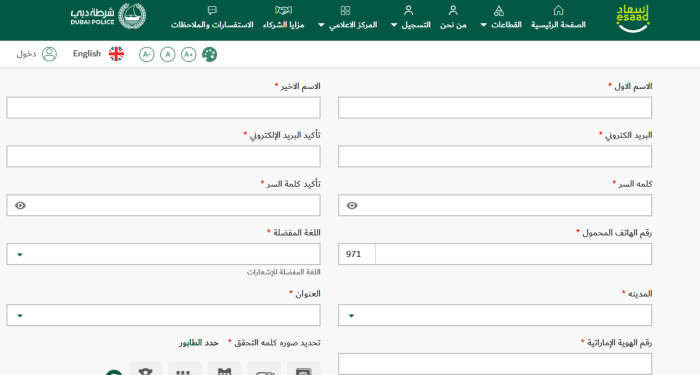
Task: Open the من نحن page
Action: (453, 17)
